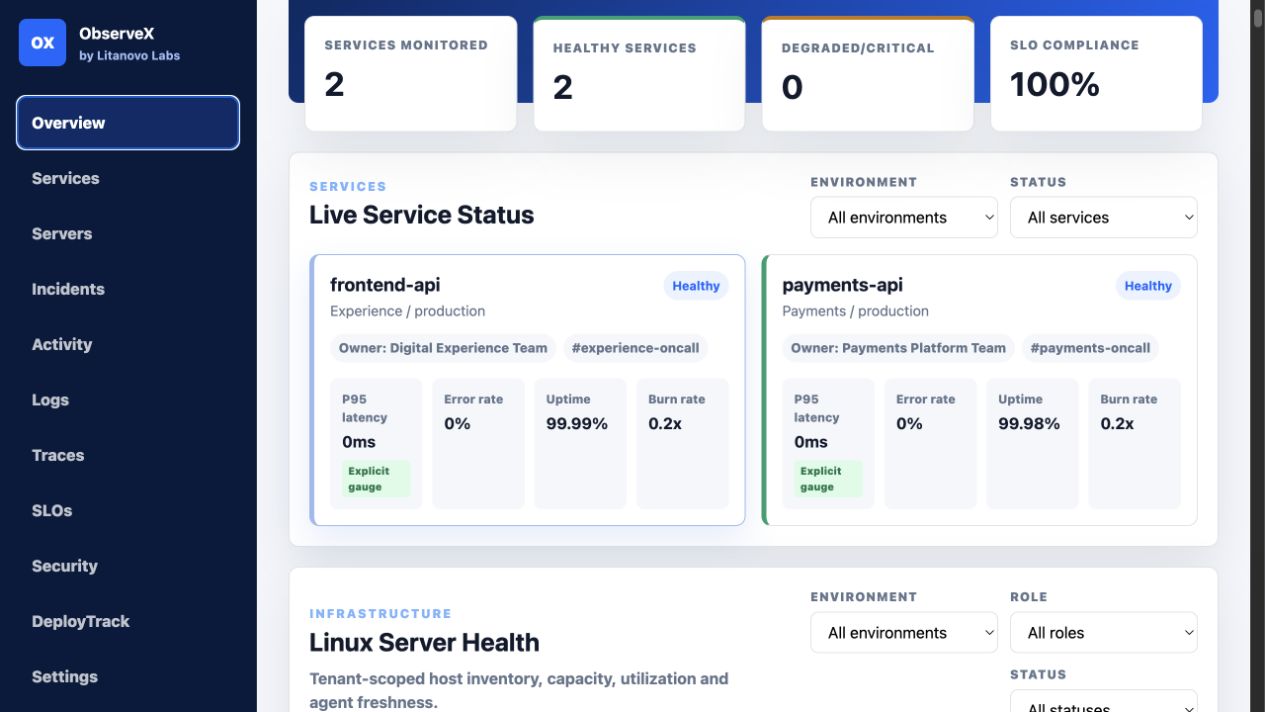1265x712 pixels.
Task: Click the frontend-api Burn rate tile
Action: 682,443
